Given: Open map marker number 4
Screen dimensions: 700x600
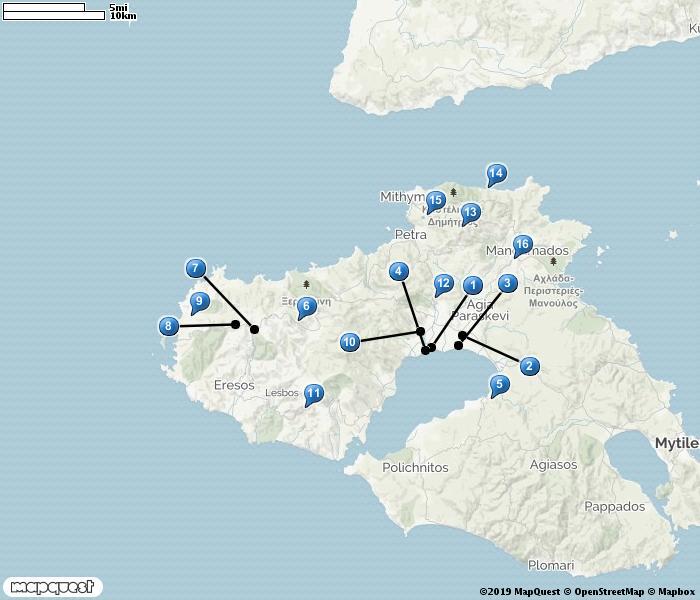Looking at the screenshot, I should click(x=399, y=271).
